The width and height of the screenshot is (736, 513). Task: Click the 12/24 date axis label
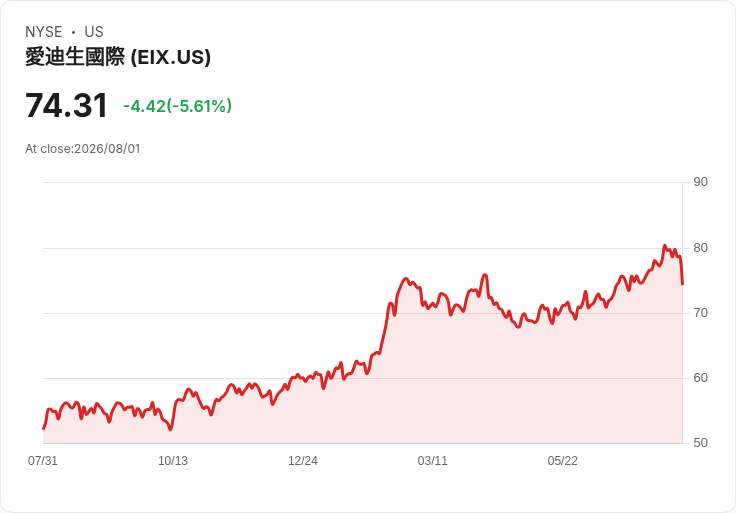click(x=303, y=461)
